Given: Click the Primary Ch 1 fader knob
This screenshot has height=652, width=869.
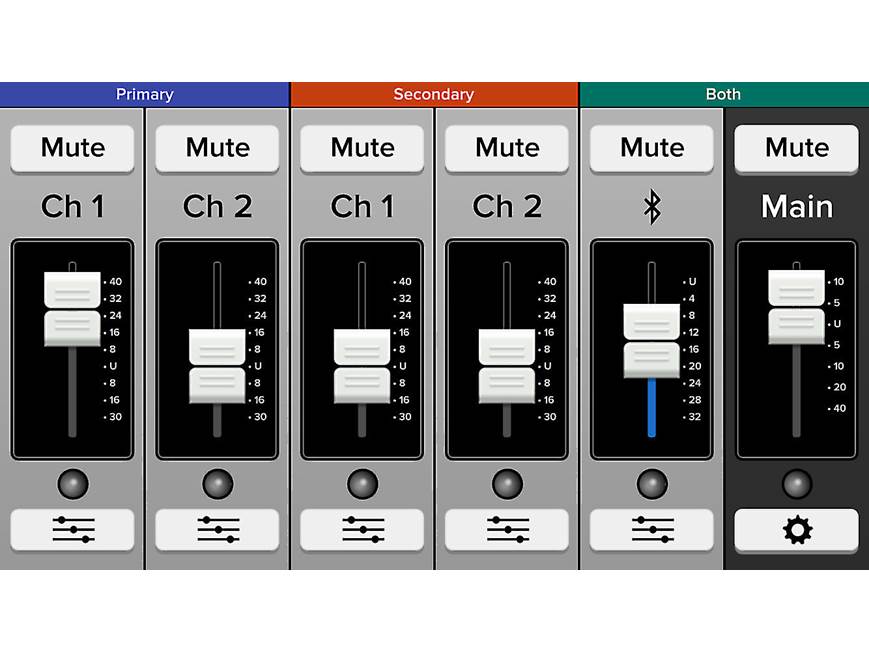Looking at the screenshot, I should pyautogui.click(x=72, y=309).
